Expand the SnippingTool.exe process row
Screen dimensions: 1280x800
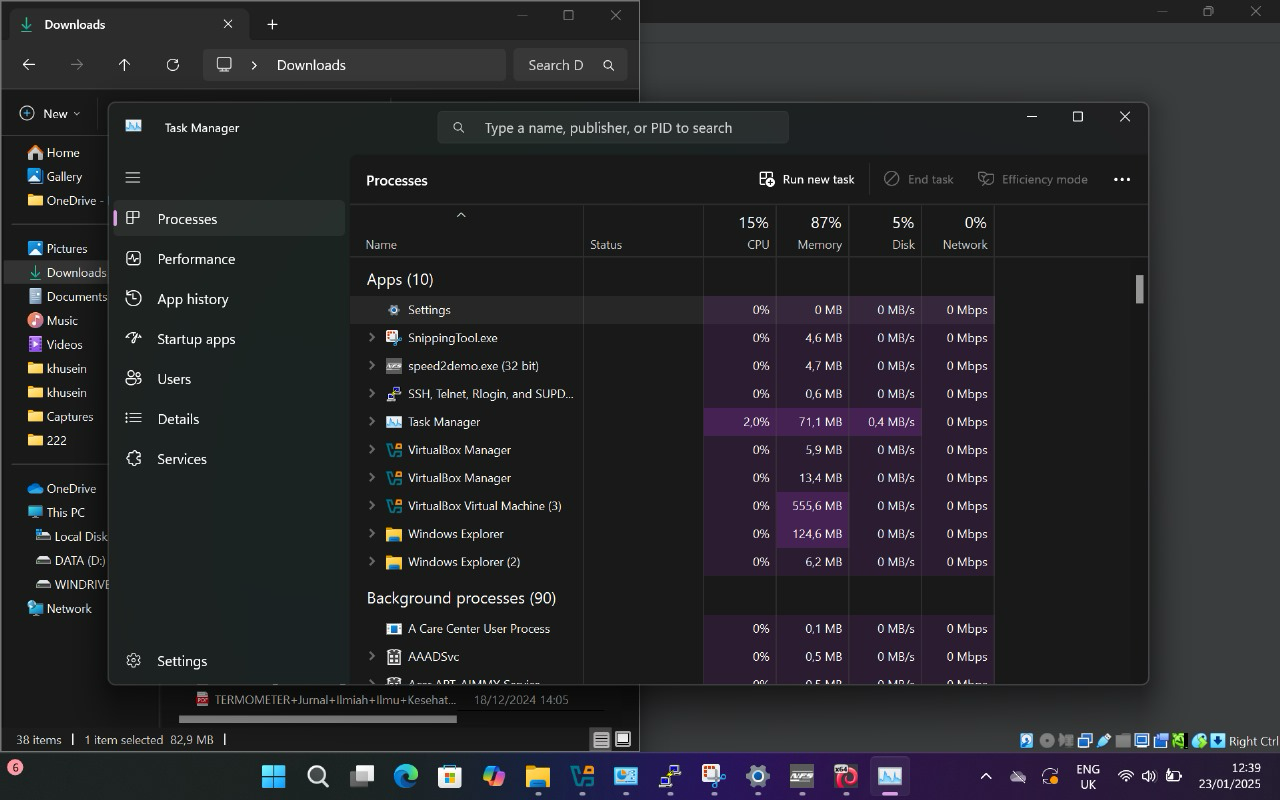click(x=372, y=338)
